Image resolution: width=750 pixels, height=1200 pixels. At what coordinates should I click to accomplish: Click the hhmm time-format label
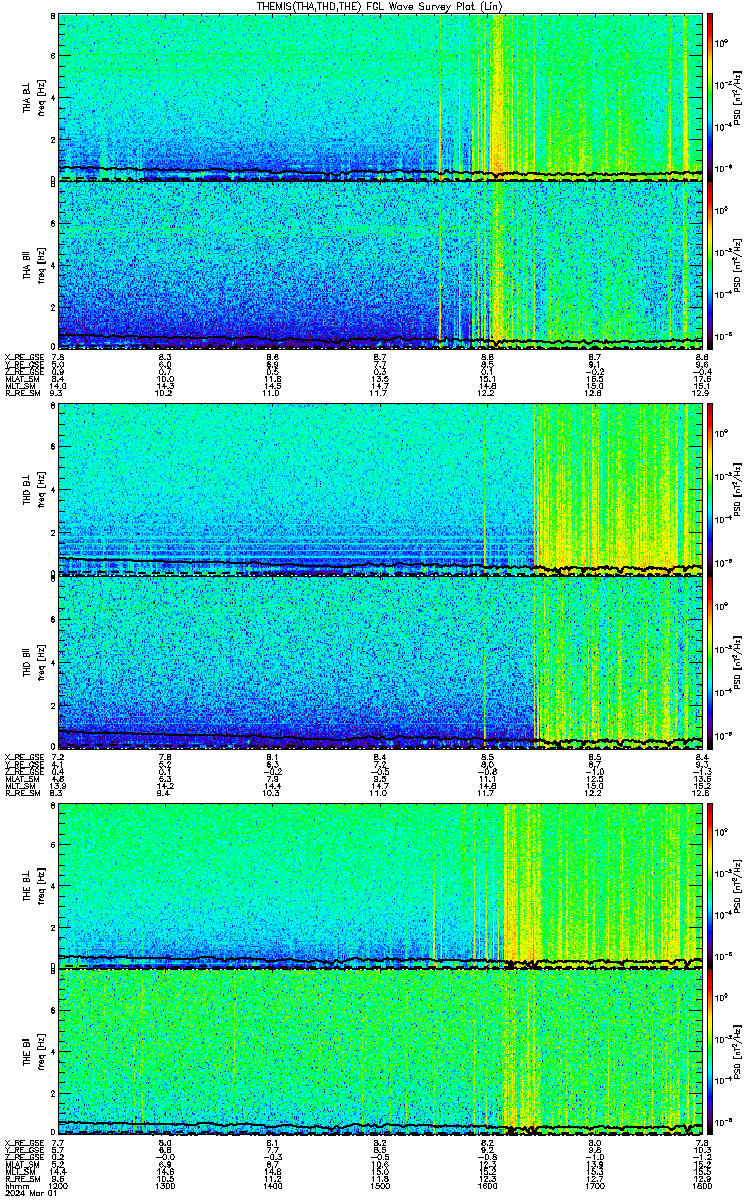(x=15, y=1184)
